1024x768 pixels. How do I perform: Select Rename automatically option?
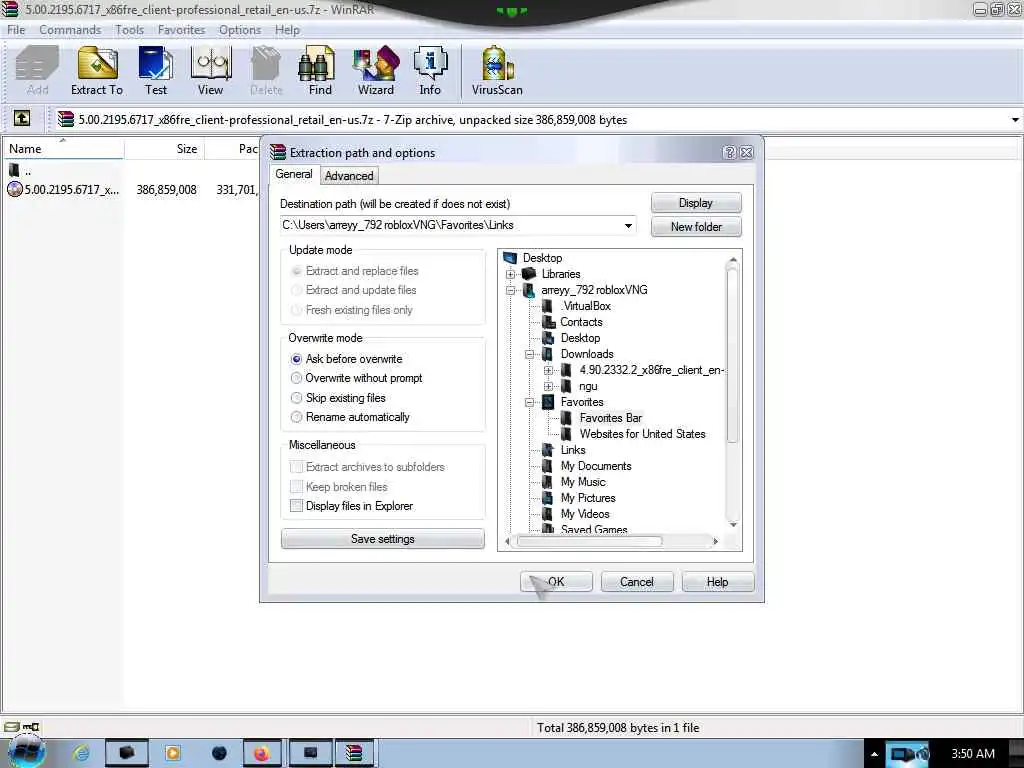(x=296, y=417)
